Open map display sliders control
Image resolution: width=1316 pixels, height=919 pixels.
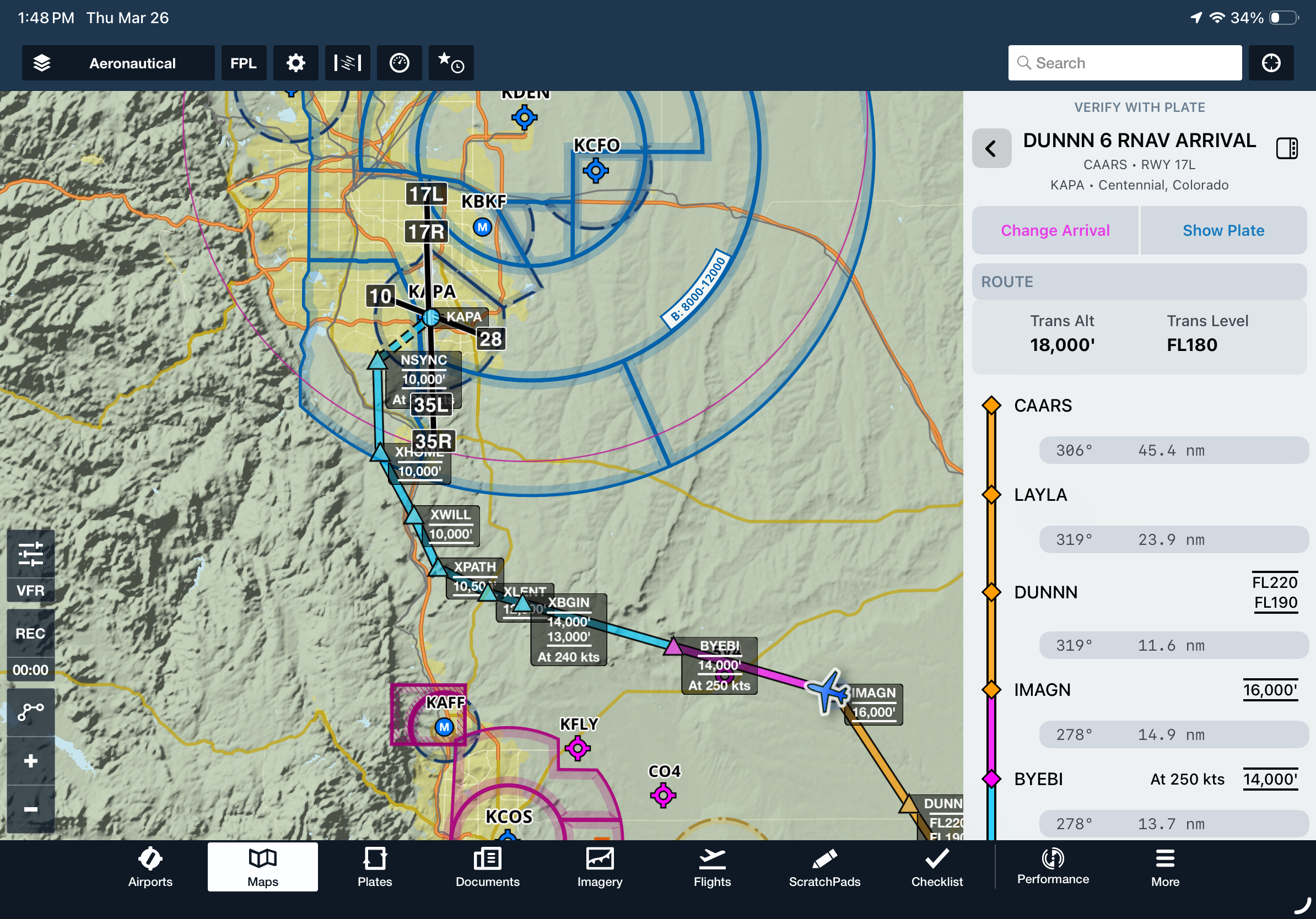coord(30,554)
